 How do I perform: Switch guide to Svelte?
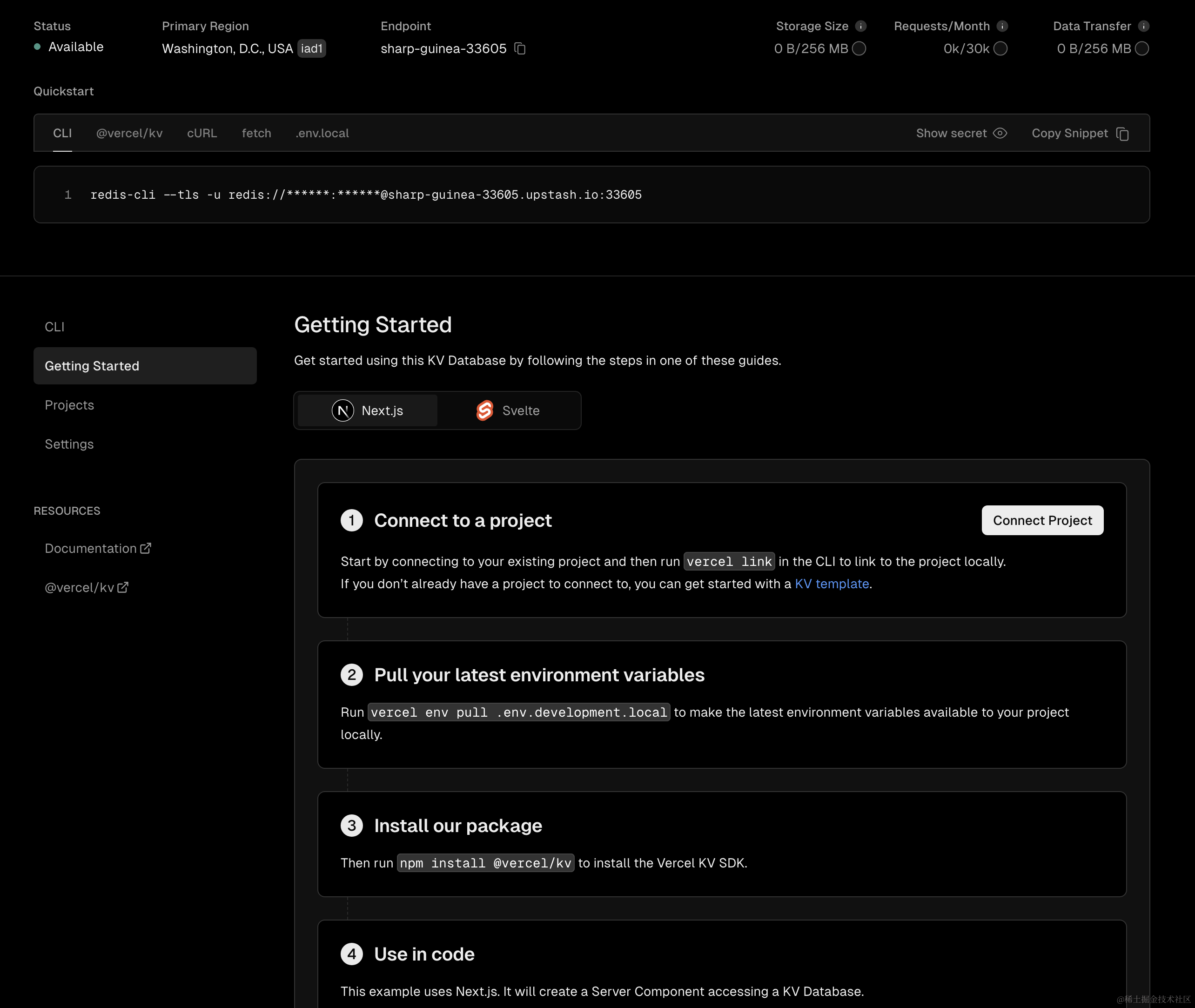tap(508, 410)
